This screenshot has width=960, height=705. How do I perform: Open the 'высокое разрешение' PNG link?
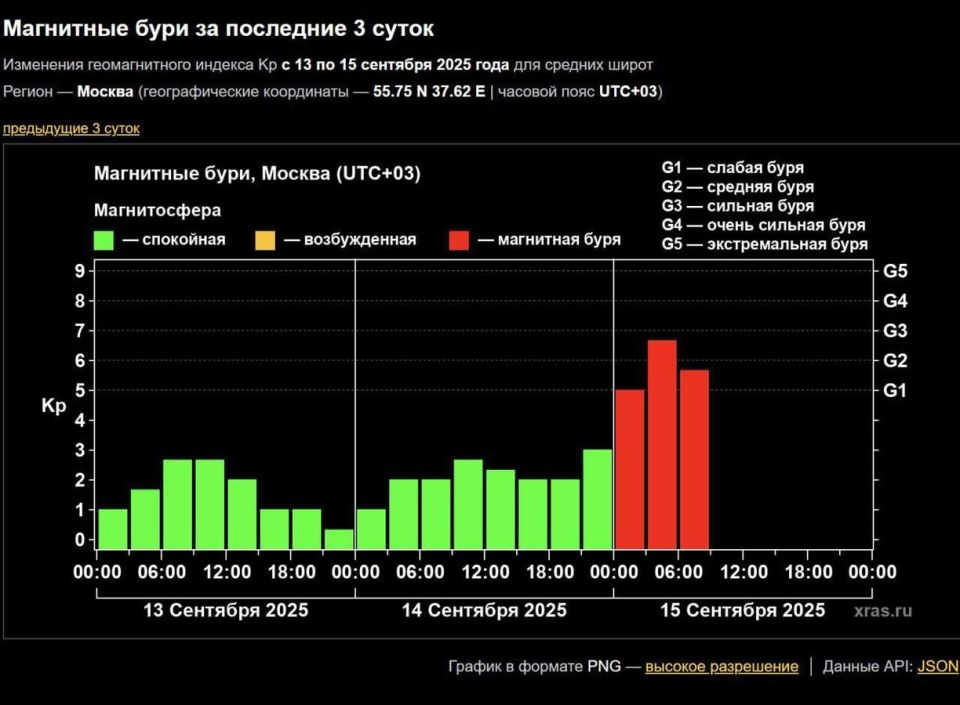(722, 666)
